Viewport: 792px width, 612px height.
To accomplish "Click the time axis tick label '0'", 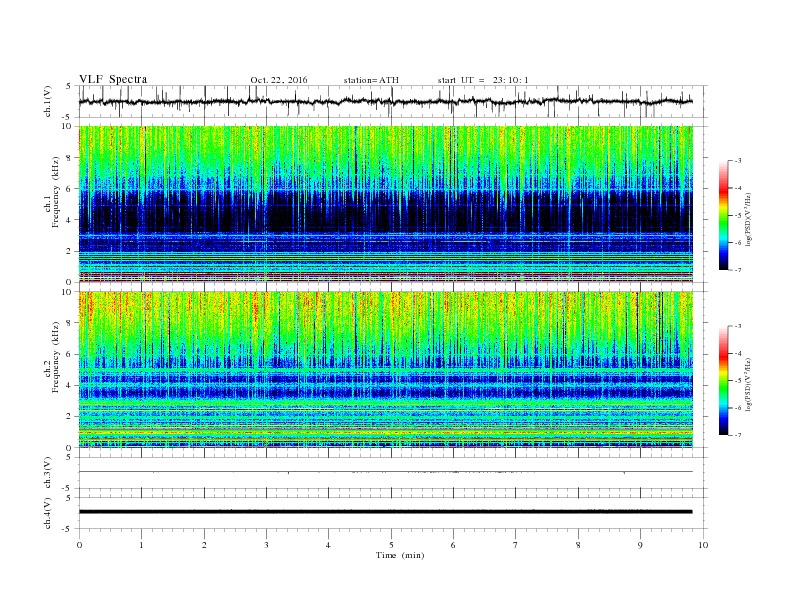I will [x=79, y=545].
